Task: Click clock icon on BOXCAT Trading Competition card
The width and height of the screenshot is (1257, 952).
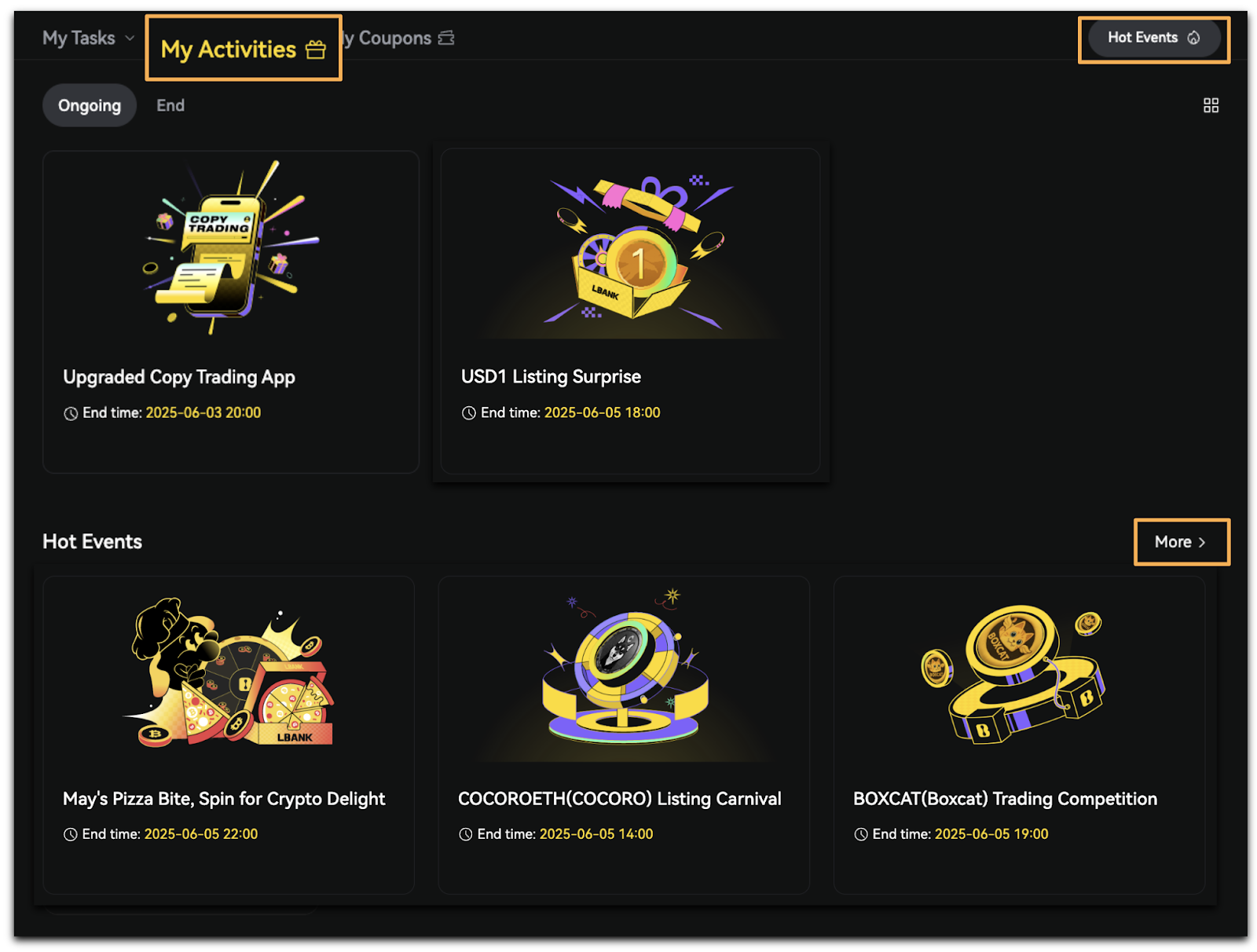Action: (x=861, y=834)
